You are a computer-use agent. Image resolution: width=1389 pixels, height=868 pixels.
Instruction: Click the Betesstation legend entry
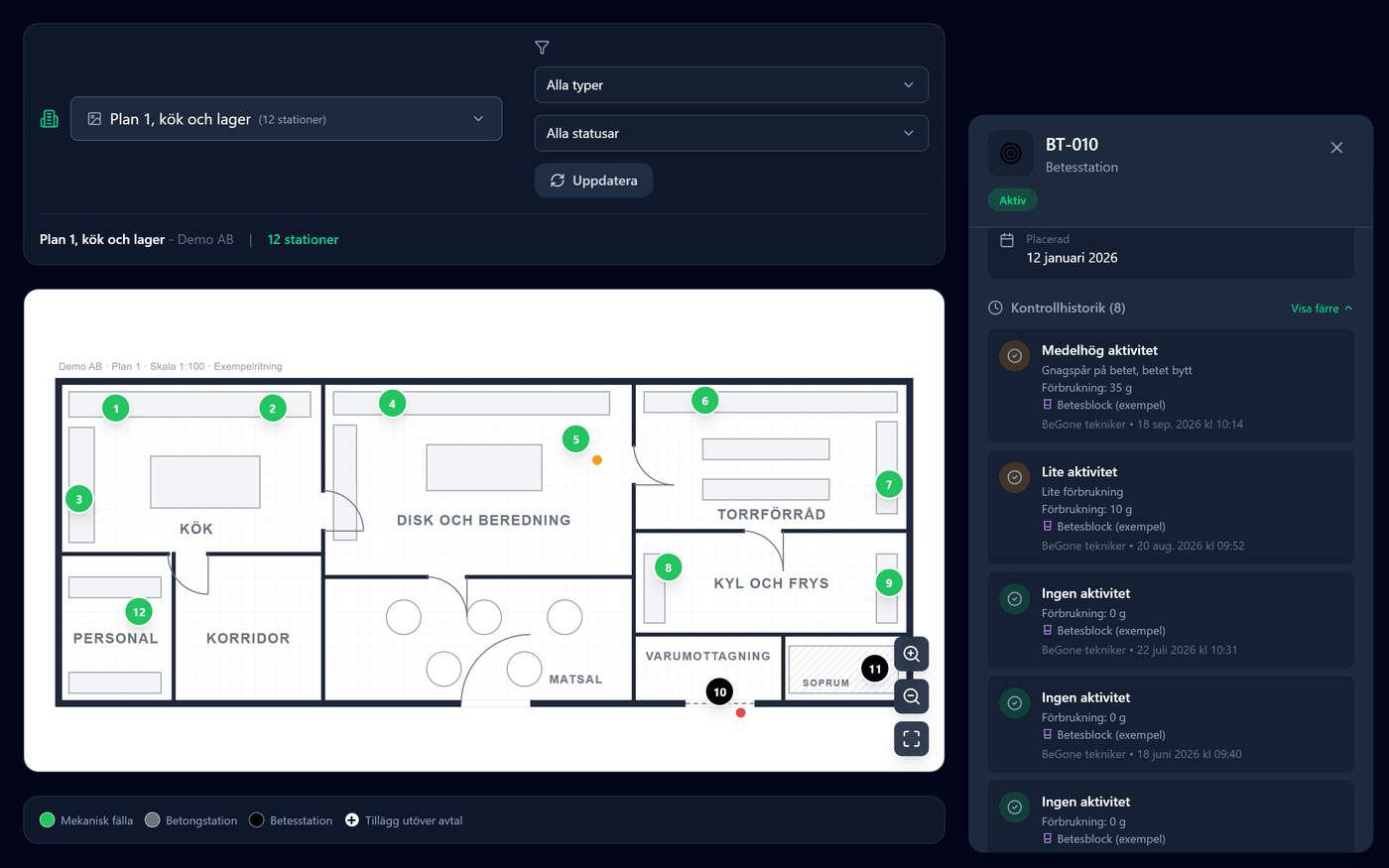291,820
